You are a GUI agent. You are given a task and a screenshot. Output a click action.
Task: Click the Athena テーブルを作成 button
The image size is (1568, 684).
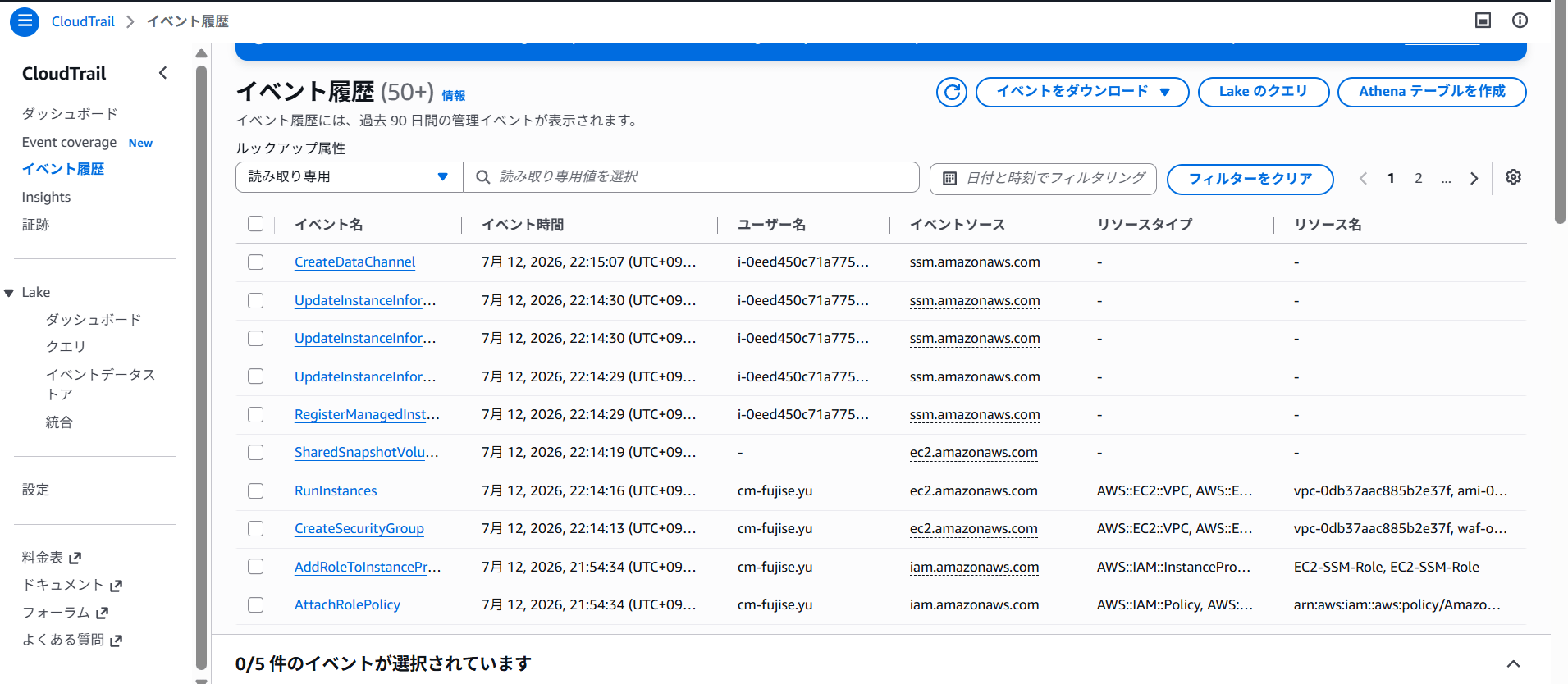pos(1432,92)
